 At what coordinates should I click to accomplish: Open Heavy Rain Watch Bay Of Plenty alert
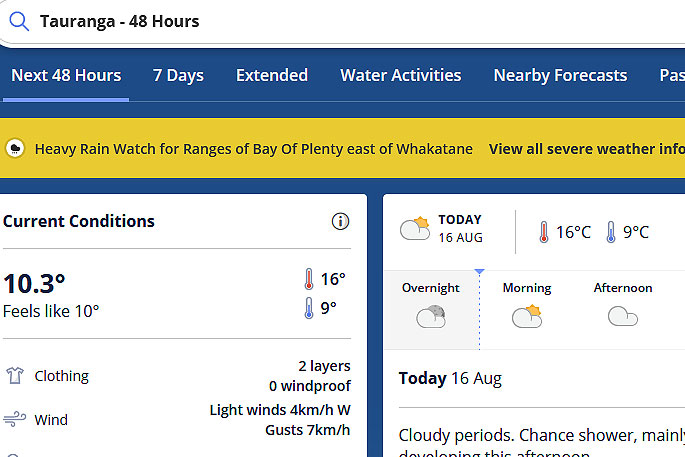tap(254, 149)
